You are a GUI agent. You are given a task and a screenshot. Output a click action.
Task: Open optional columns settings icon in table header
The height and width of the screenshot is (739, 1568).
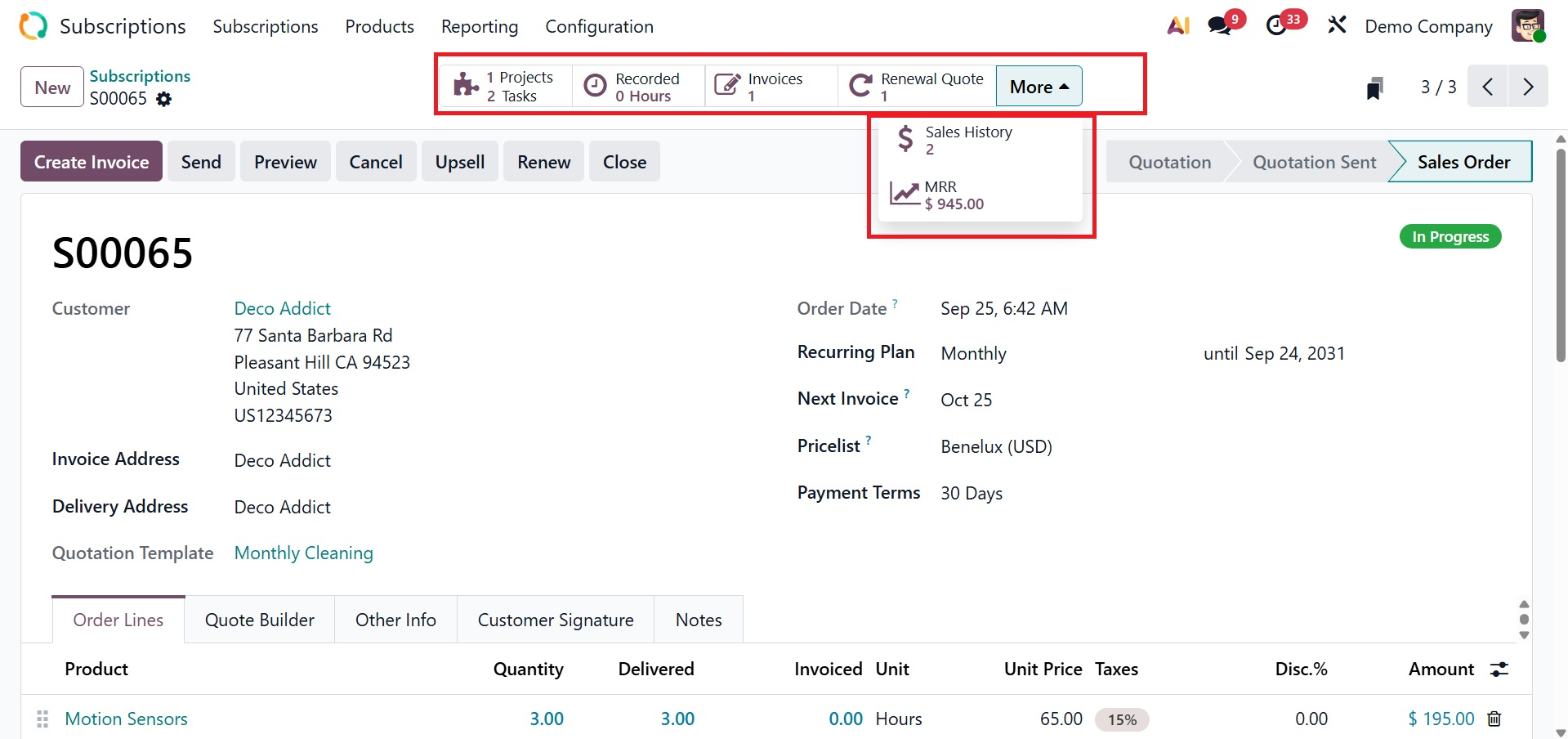[1499, 670]
